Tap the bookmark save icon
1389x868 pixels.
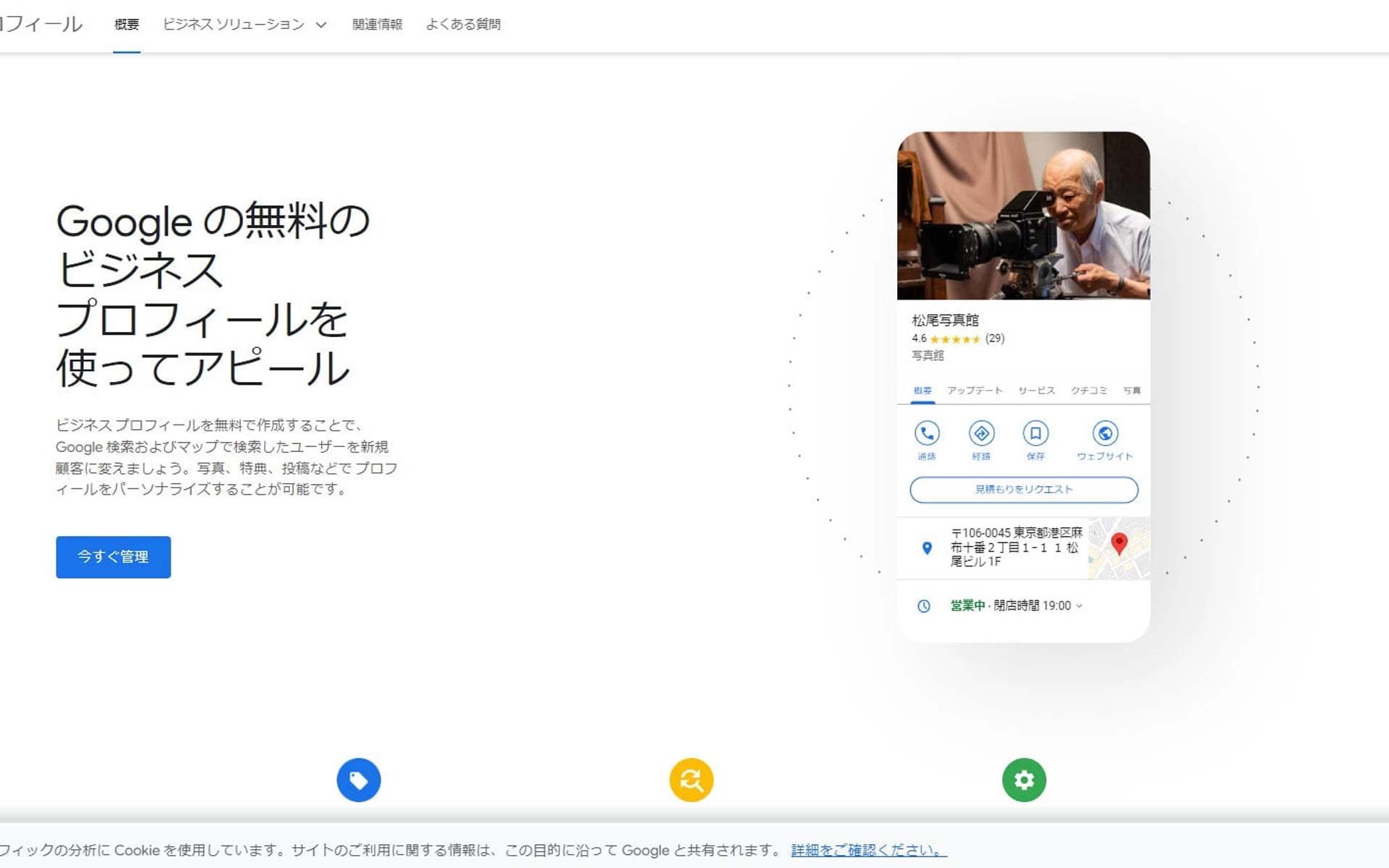point(1035,433)
